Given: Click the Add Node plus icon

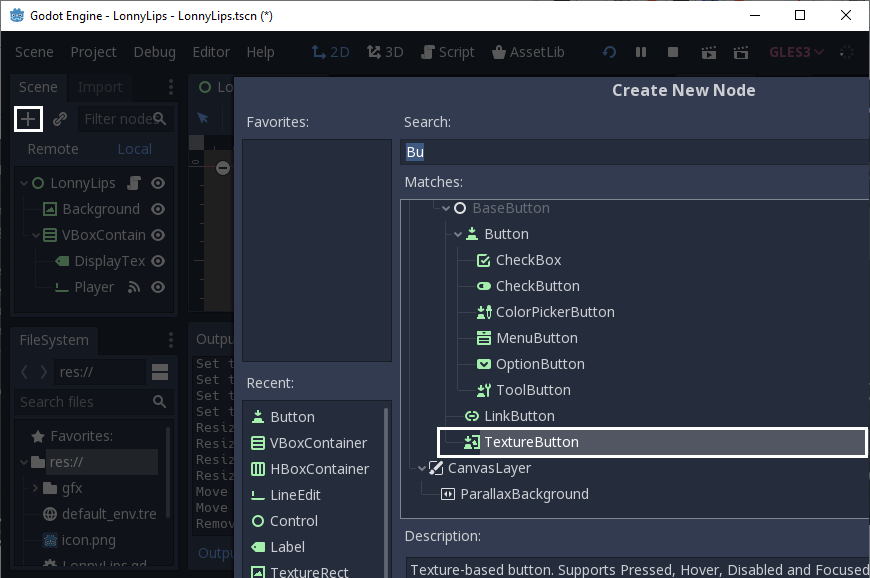Looking at the screenshot, I should click(x=28, y=119).
